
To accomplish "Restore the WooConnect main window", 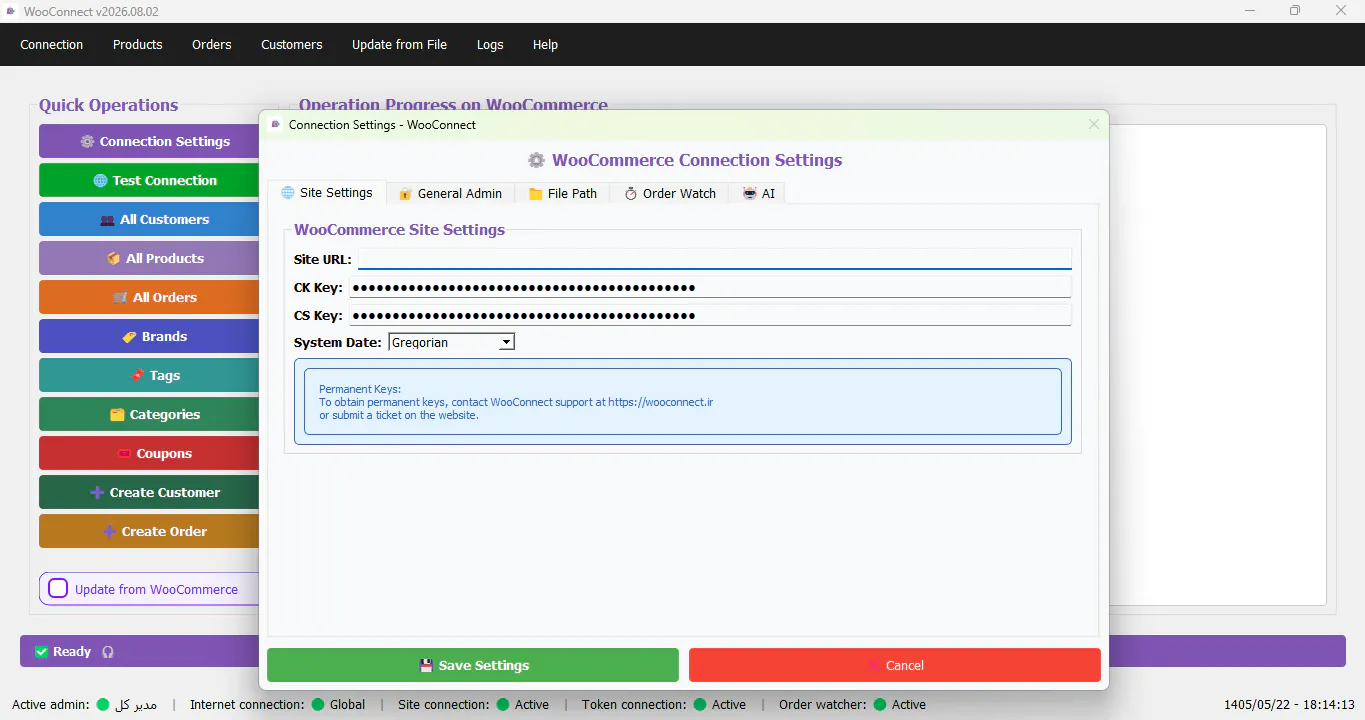I will (x=1295, y=11).
